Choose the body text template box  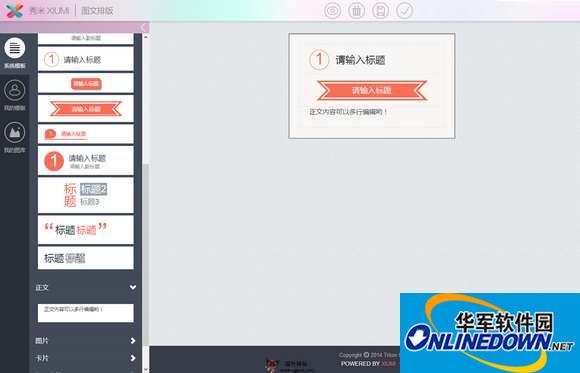[85, 313]
